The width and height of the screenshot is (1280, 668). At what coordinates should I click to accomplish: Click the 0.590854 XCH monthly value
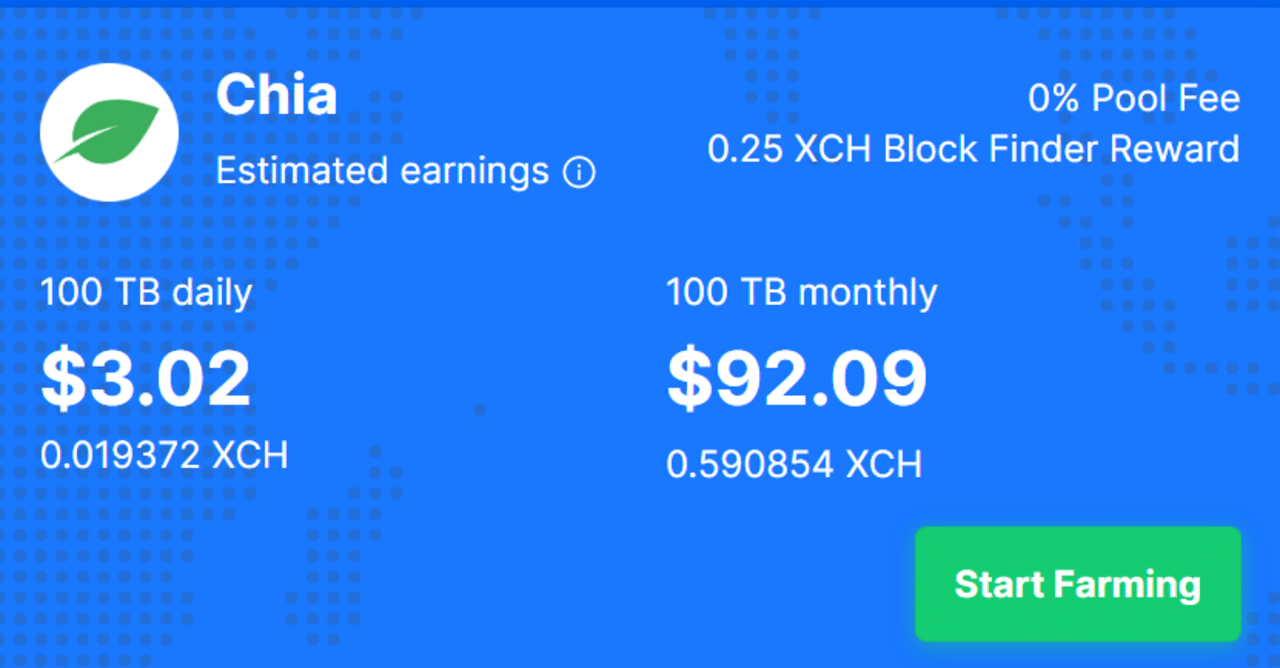click(x=794, y=464)
